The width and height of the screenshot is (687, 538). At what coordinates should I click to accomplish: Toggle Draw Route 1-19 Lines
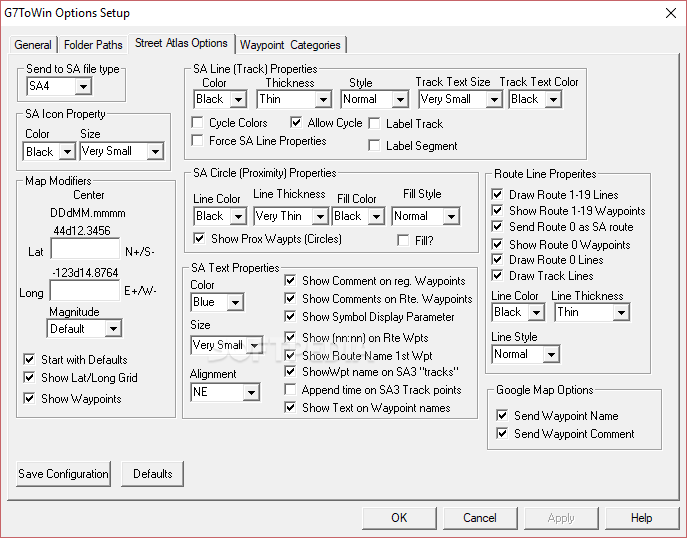pos(497,195)
